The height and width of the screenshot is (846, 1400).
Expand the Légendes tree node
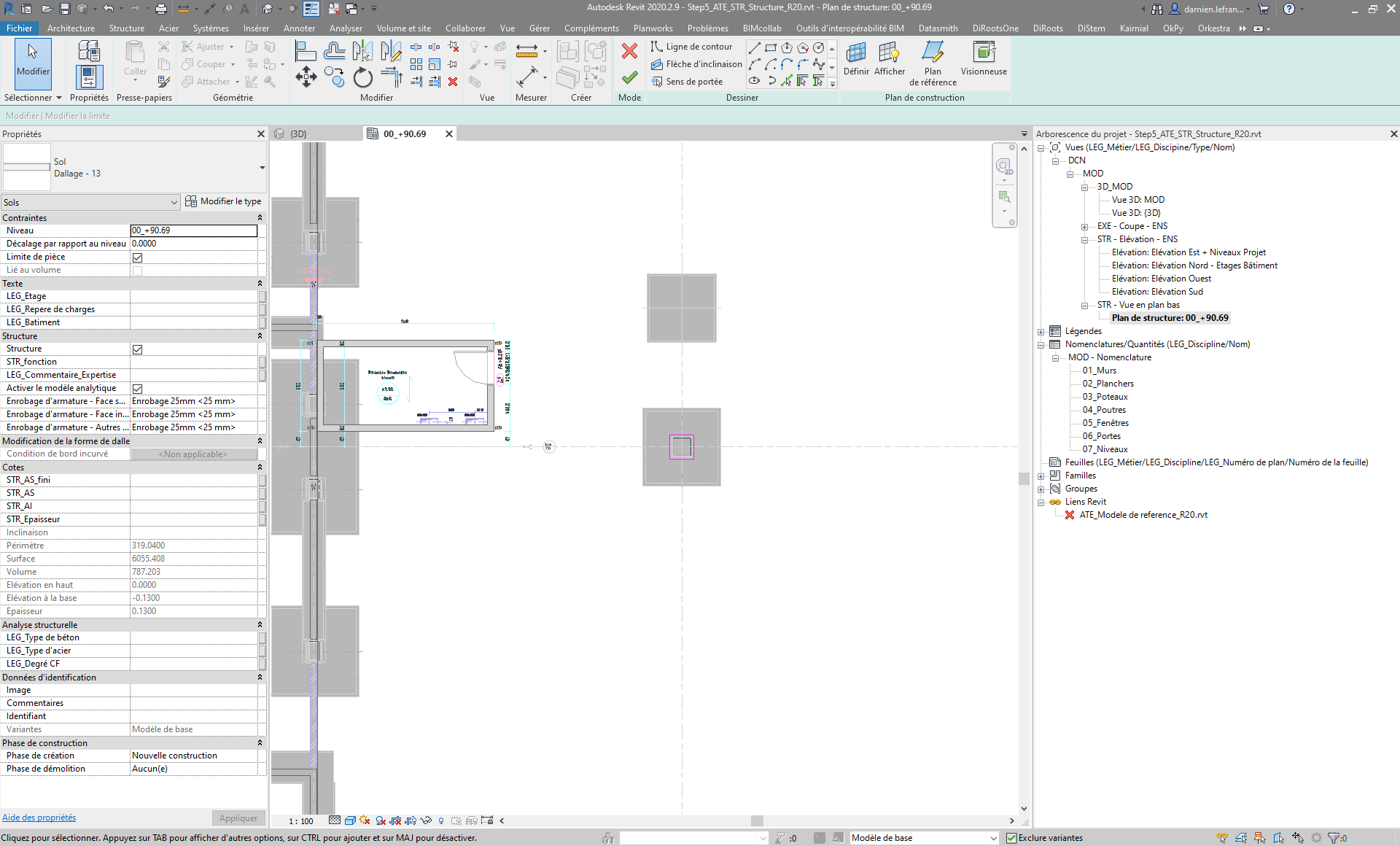[1041, 332]
